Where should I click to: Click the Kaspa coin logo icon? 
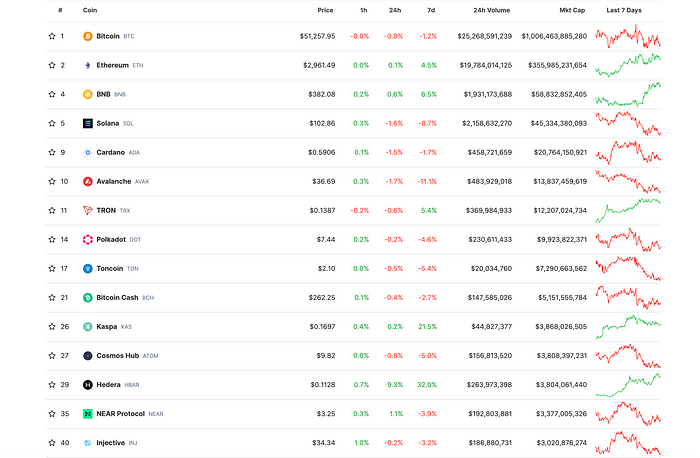(x=88, y=326)
